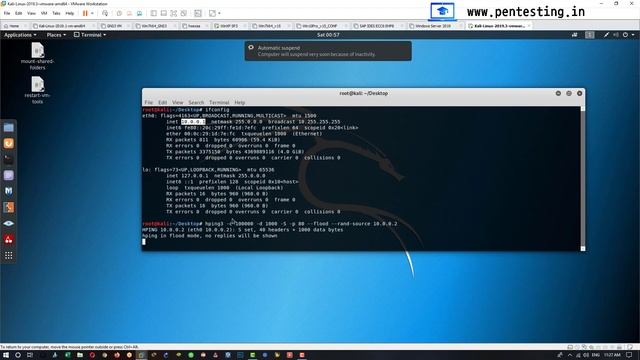Switch to the Home tab
Screen dimensions: 640x360
click(x=15, y=26)
